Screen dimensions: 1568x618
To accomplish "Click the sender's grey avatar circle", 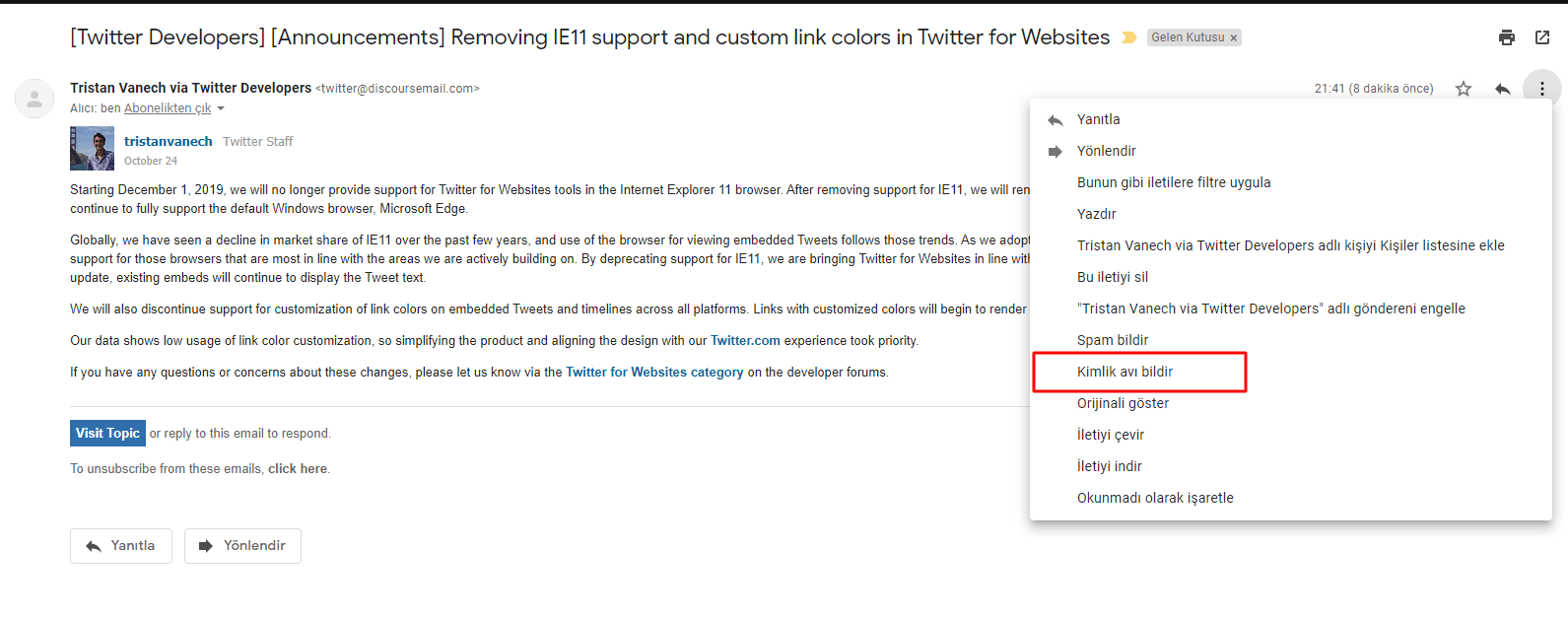I will pos(34,99).
